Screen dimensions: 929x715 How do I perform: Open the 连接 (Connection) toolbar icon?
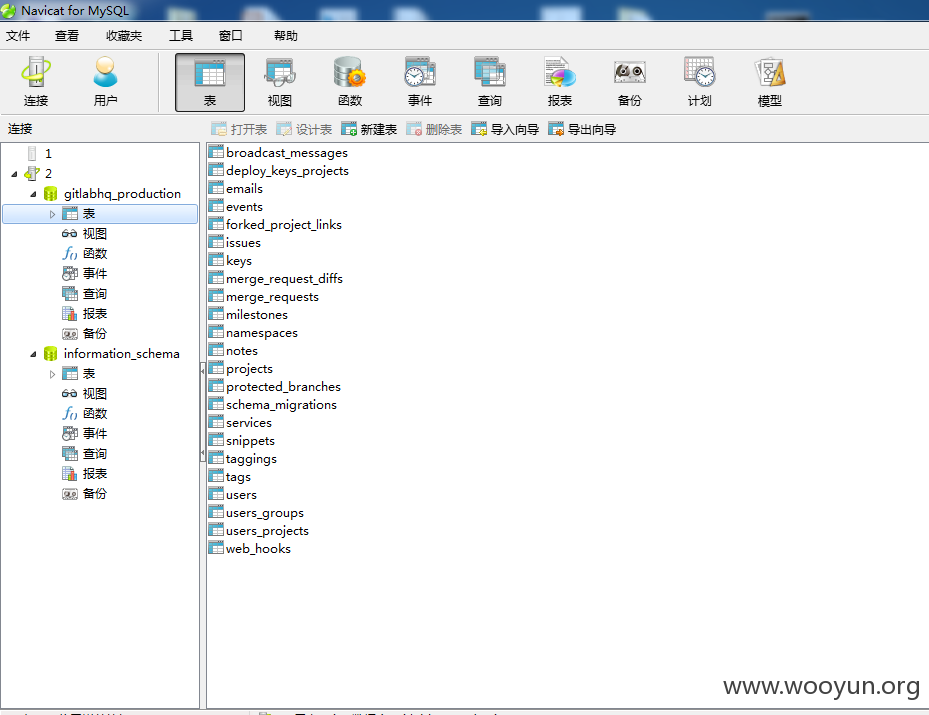pos(36,82)
